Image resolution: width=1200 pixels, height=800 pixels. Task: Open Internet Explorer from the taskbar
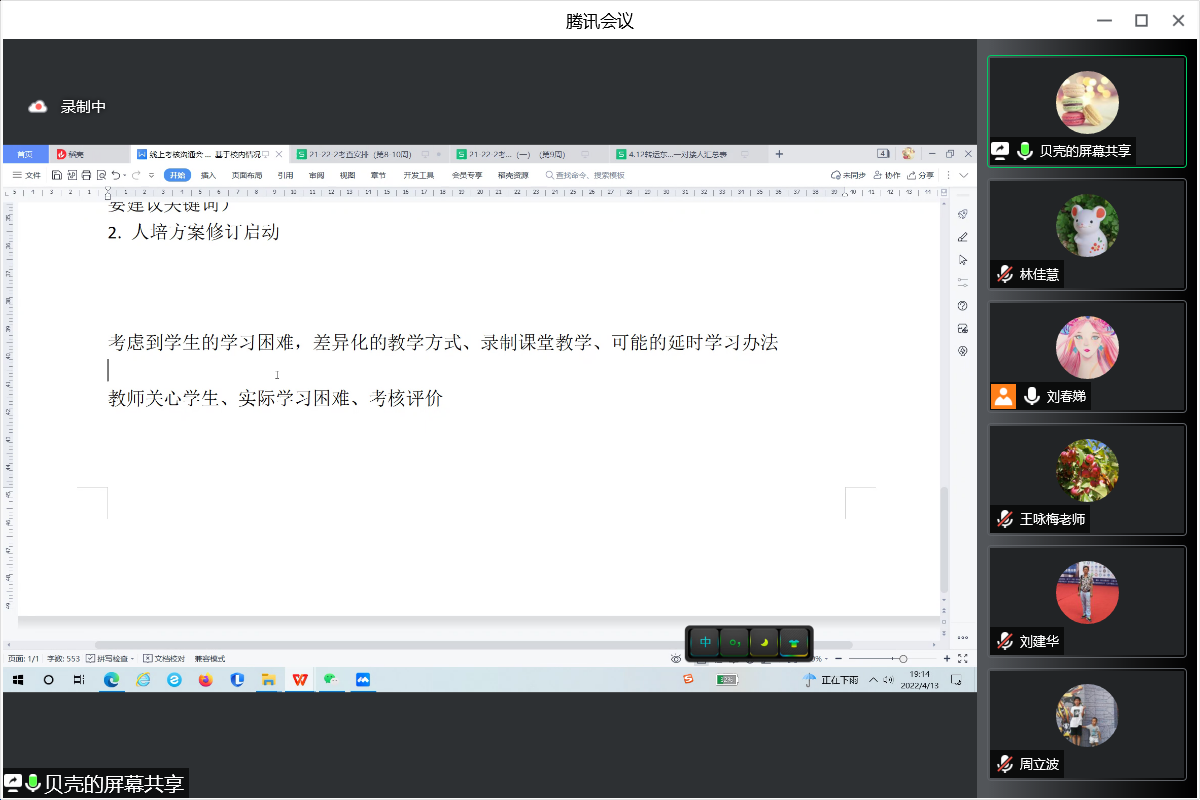(x=143, y=680)
